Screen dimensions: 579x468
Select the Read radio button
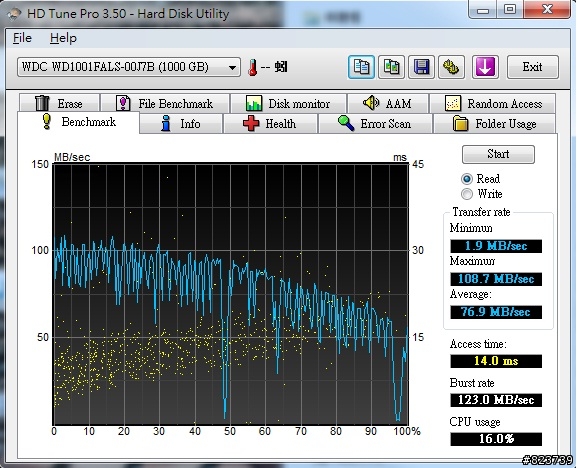(x=467, y=179)
